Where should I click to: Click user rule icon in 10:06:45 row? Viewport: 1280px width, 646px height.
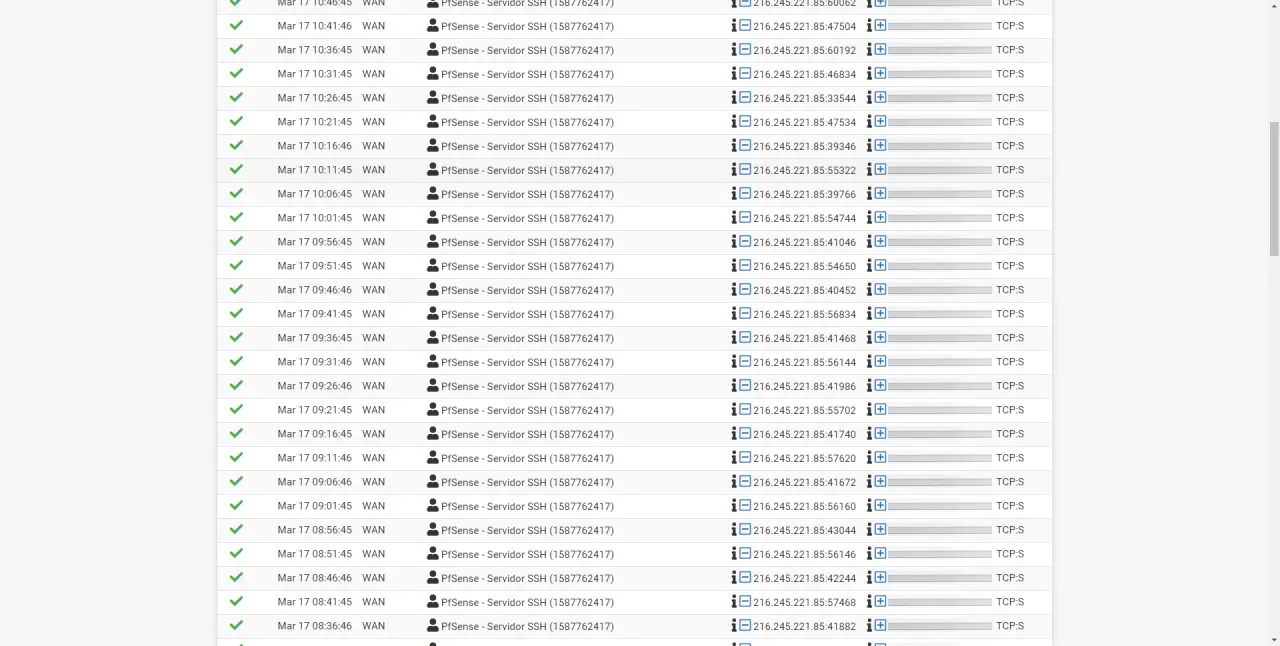pyautogui.click(x=433, y=193)
